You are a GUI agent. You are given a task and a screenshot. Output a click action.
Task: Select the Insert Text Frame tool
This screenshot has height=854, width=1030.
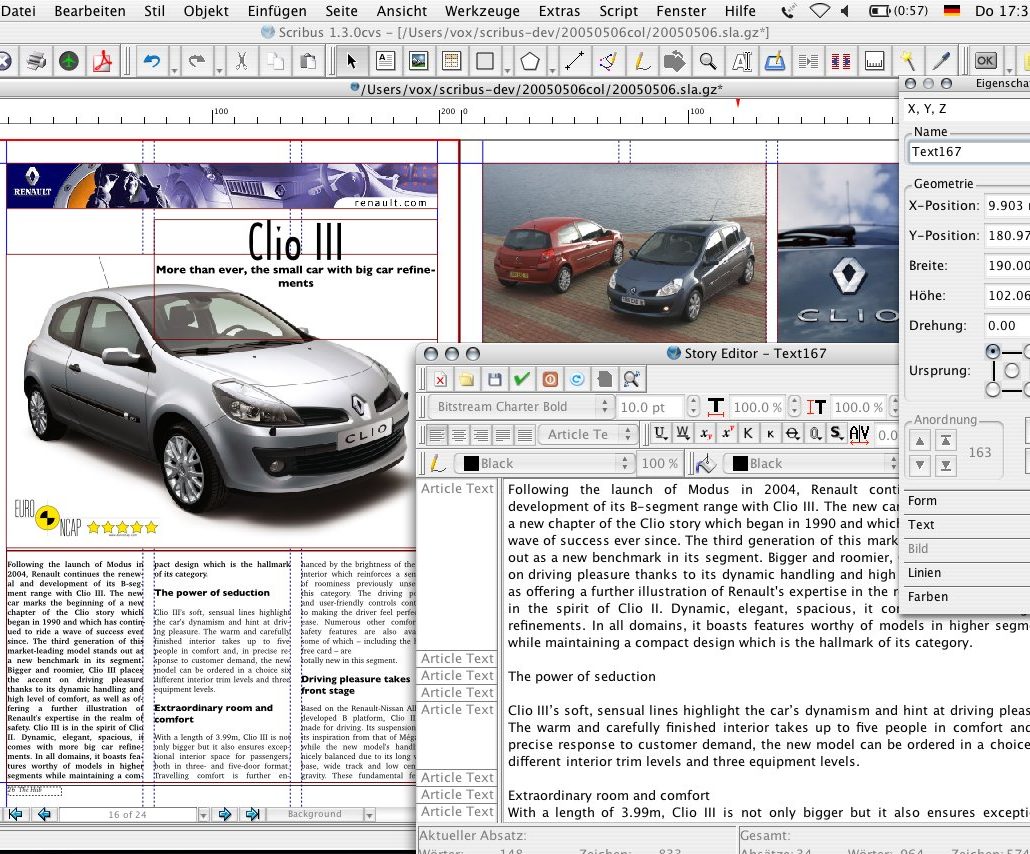click(x=386, y=61)
